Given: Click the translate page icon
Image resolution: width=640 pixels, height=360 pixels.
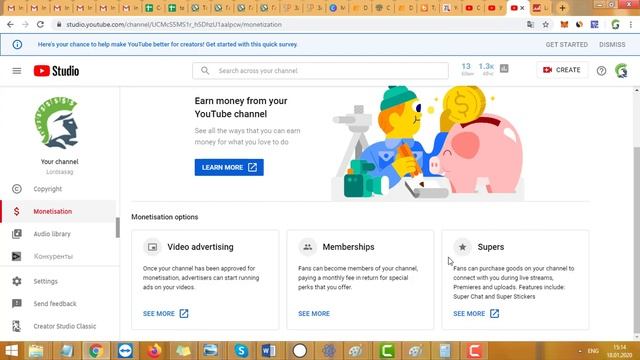Looking at the screenshot, I should pos(530,24).
